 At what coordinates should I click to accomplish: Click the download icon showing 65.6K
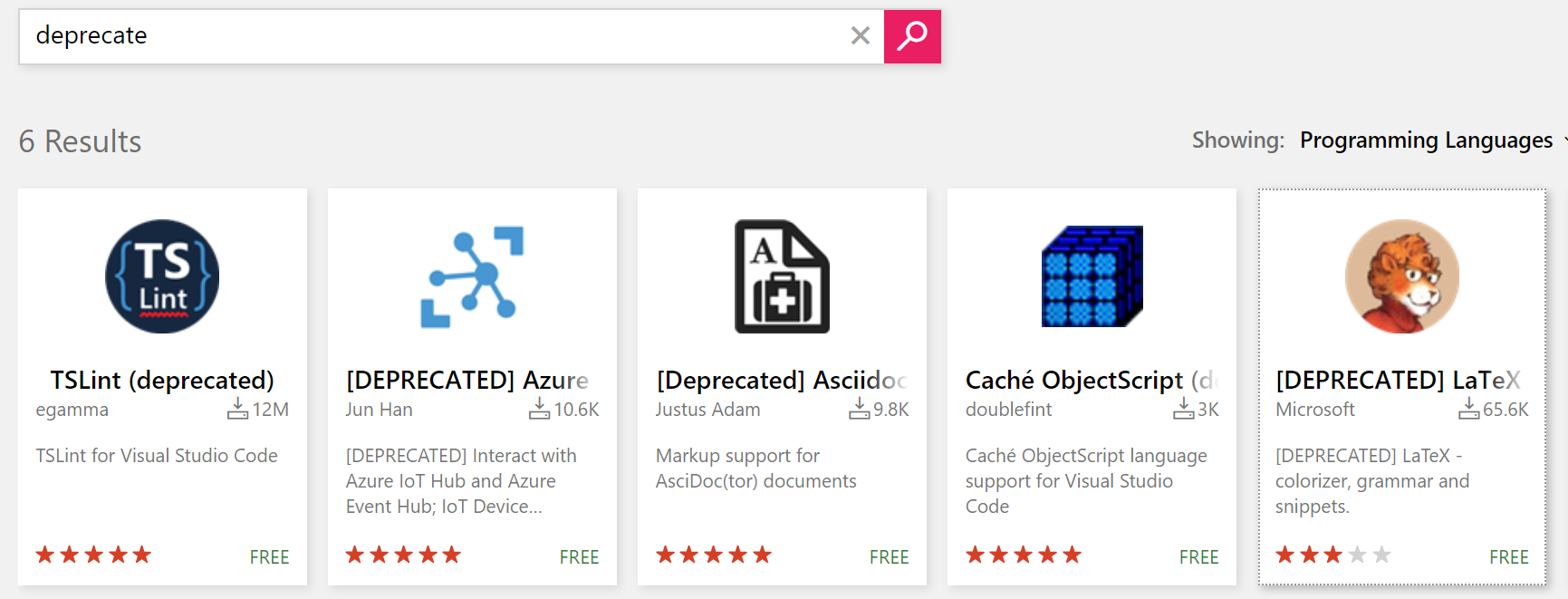pos(1468,409)
